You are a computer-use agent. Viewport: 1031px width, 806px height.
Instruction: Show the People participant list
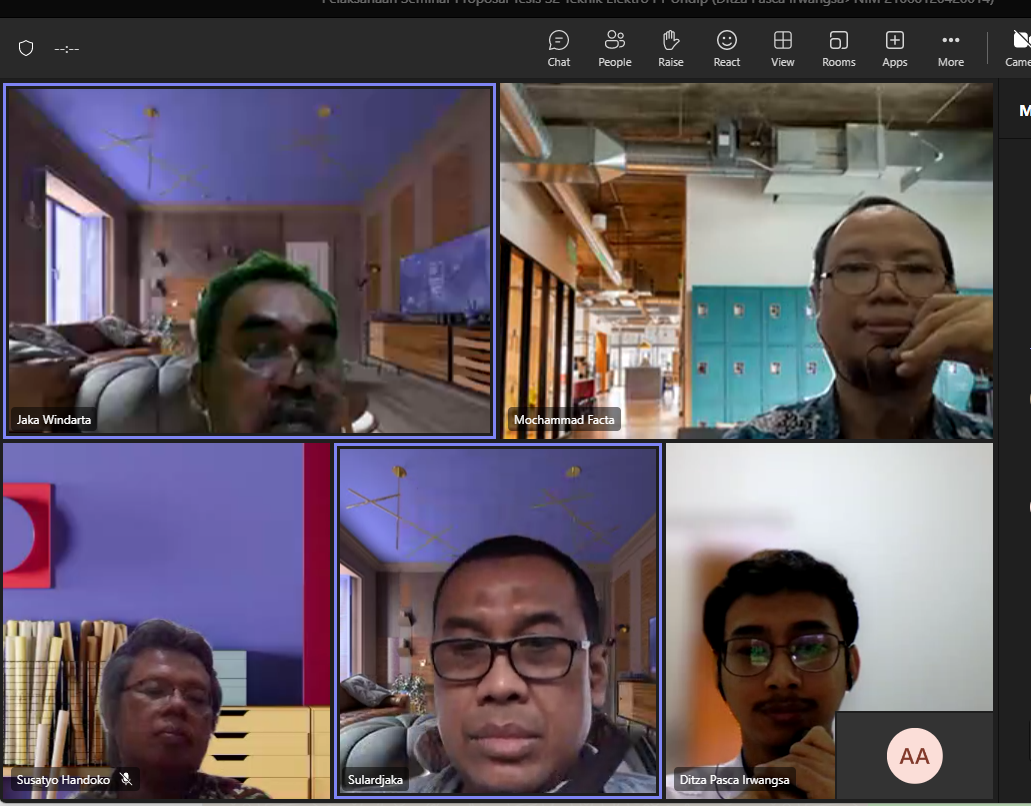[614, 48]
